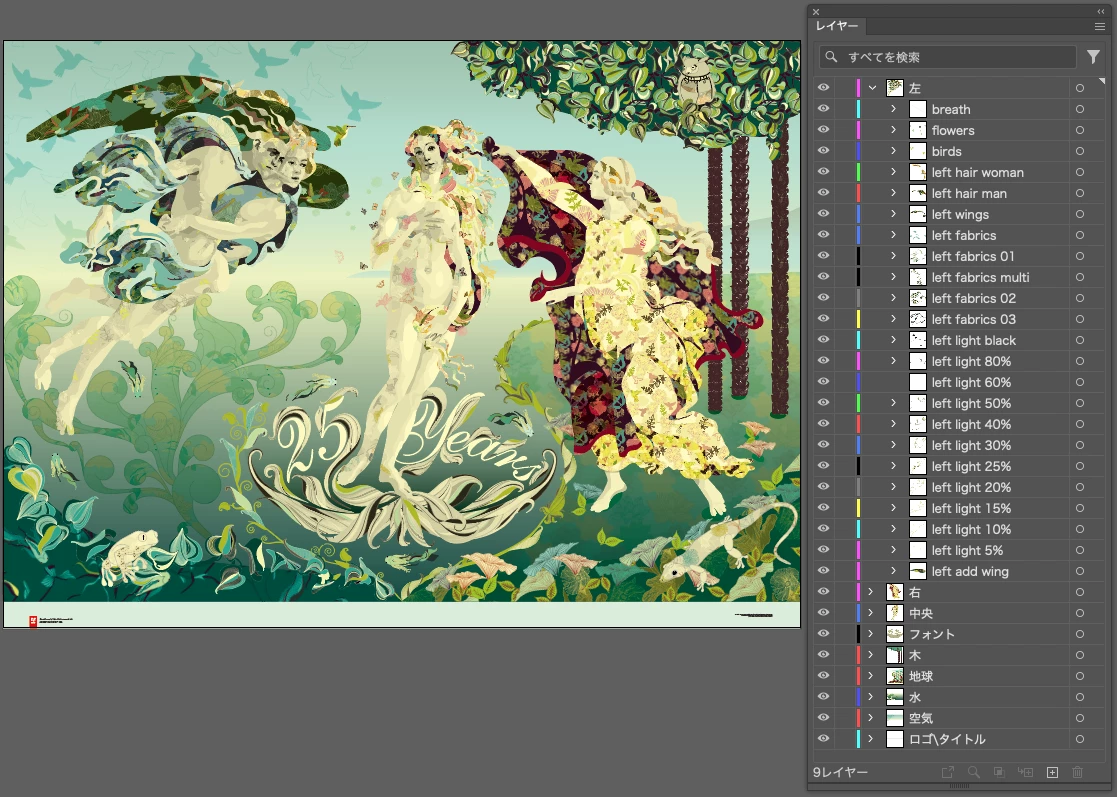
Task: Expand the left fabrics 01 sublayer
Action: pyautogui.click(x=893, y=256)
